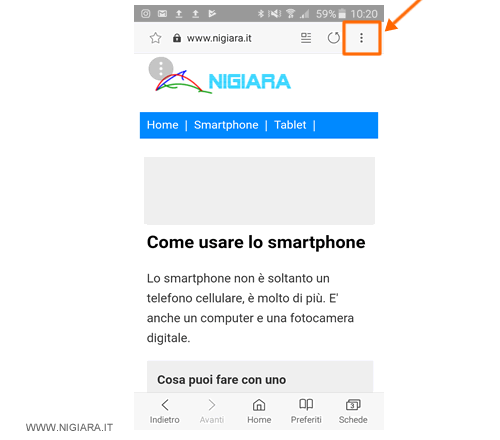
Task: Tap the padlock security icon
Action: 177,38
